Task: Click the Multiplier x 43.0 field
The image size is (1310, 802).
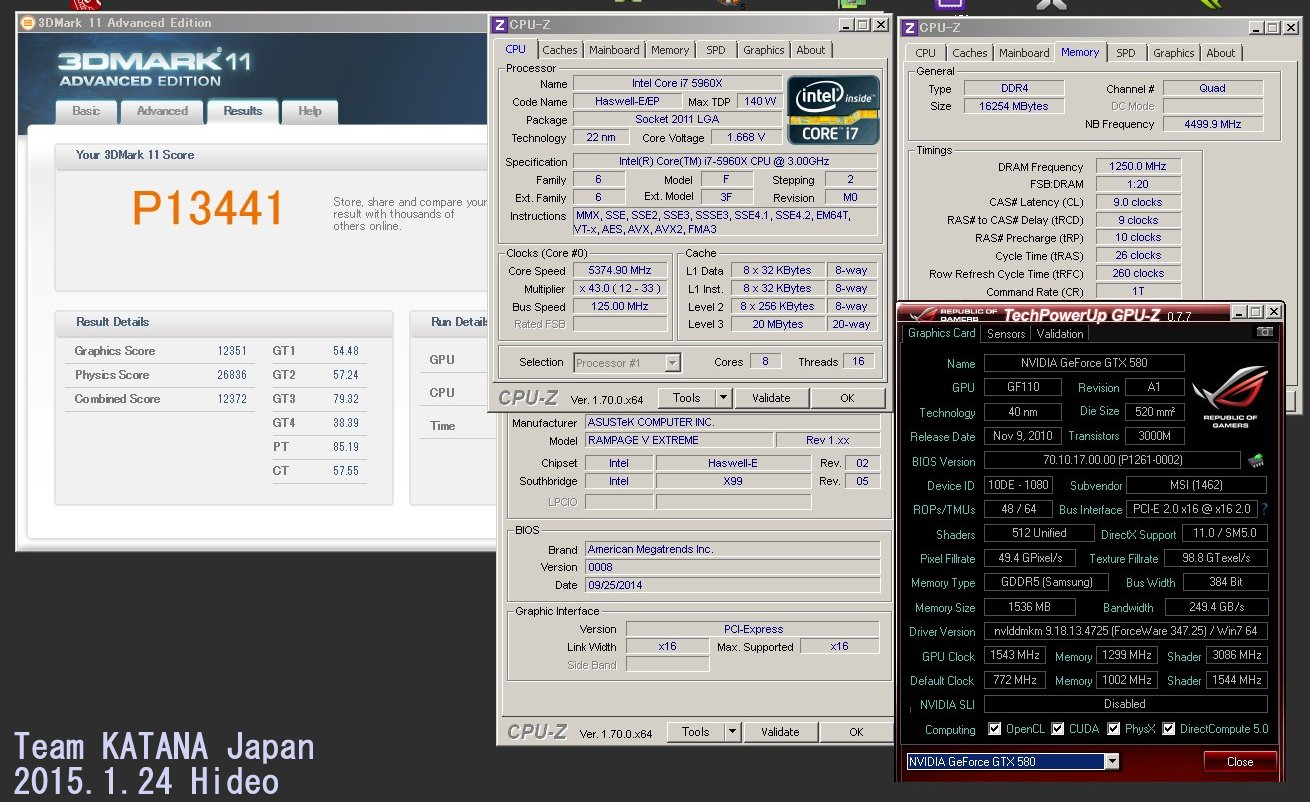Action: tap(621, 289)
